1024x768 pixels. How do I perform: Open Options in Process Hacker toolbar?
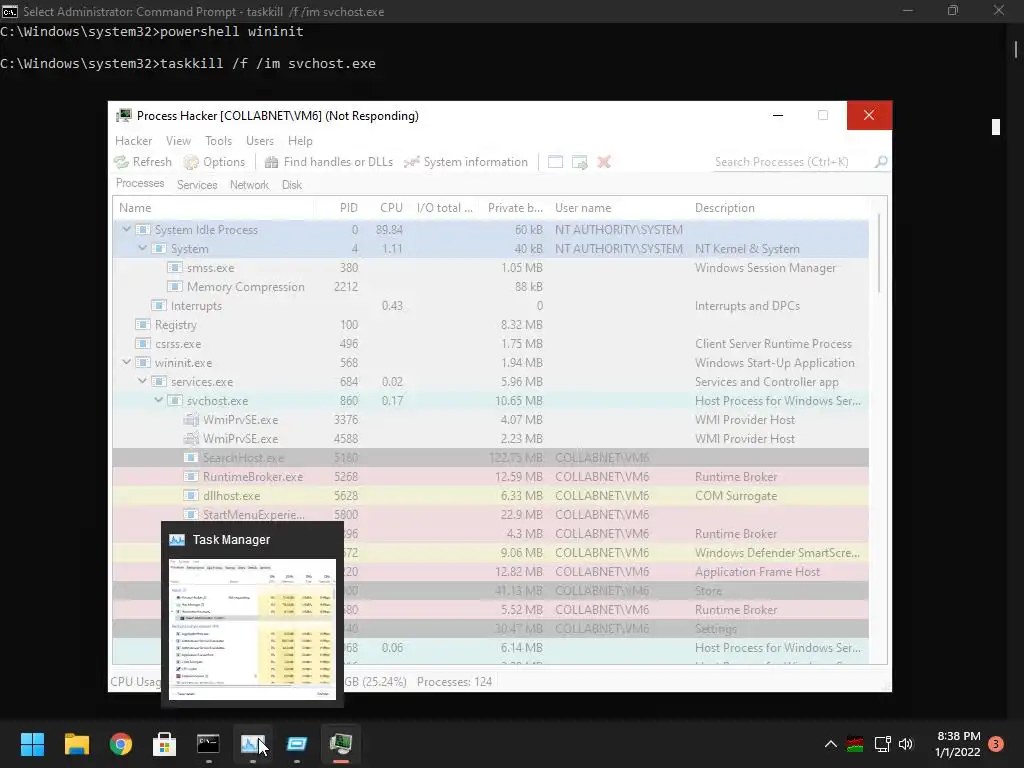[214, 162]
